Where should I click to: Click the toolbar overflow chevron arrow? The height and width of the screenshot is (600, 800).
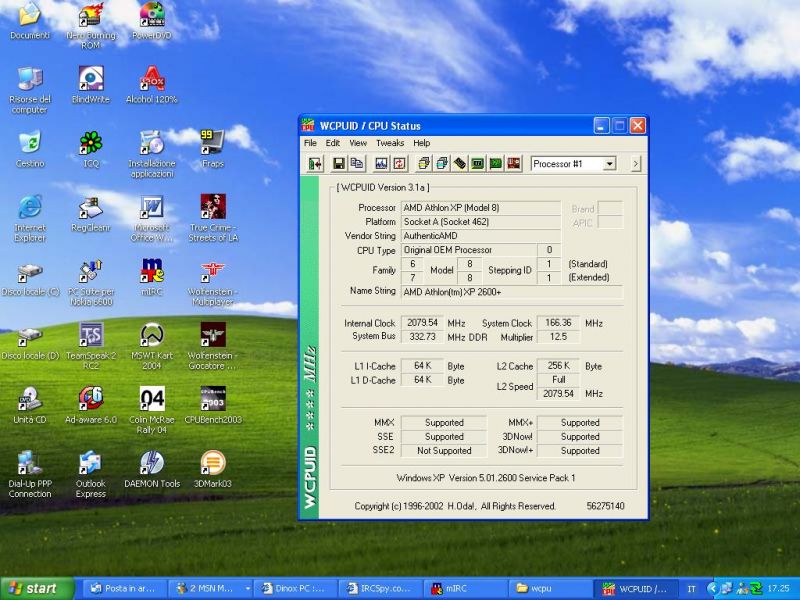click(x=636, y=164)
